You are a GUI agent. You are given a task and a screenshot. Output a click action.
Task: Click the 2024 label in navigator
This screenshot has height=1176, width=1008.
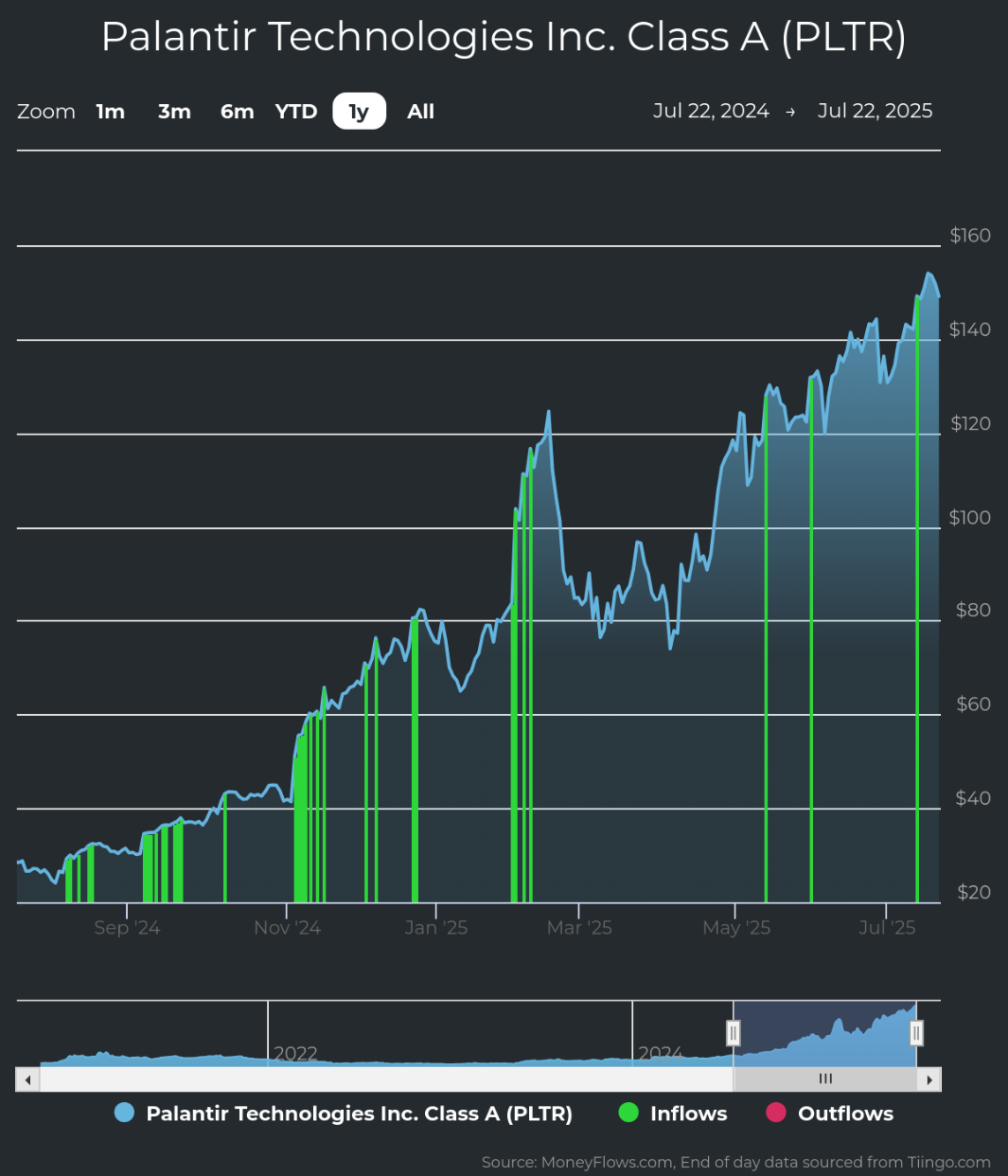661,1054
